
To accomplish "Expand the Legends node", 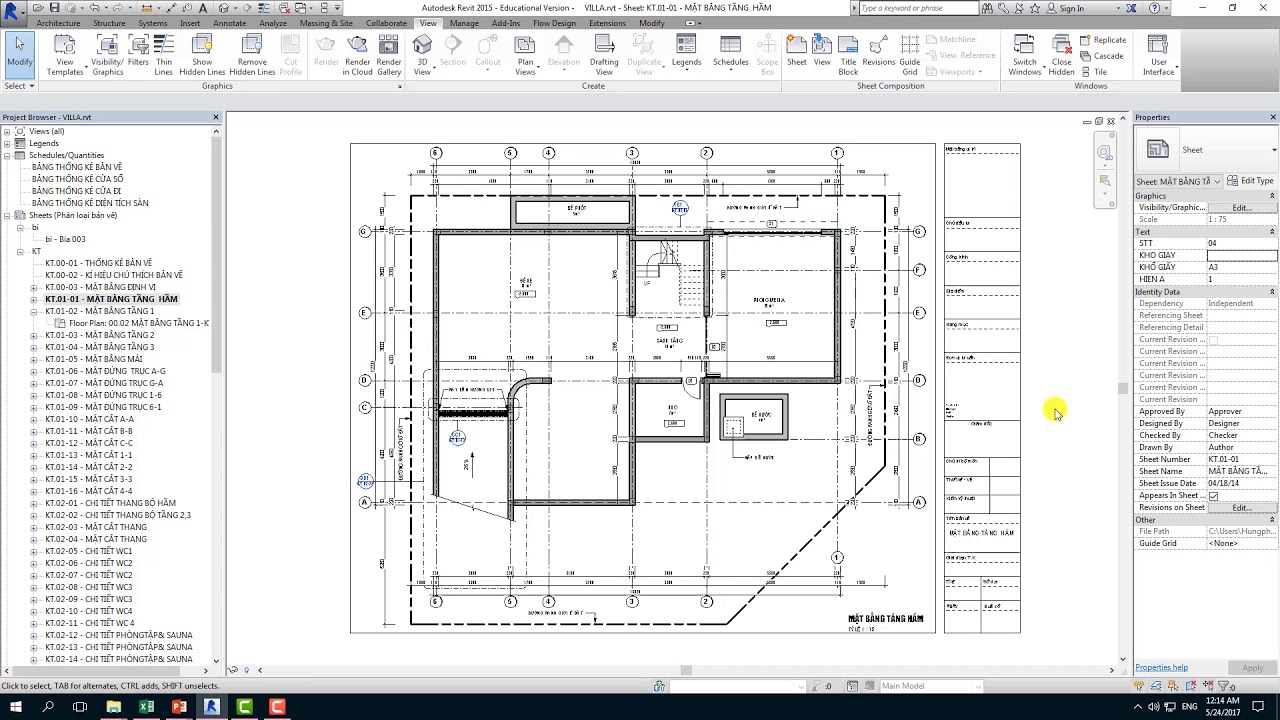I will tap(7, 143).
